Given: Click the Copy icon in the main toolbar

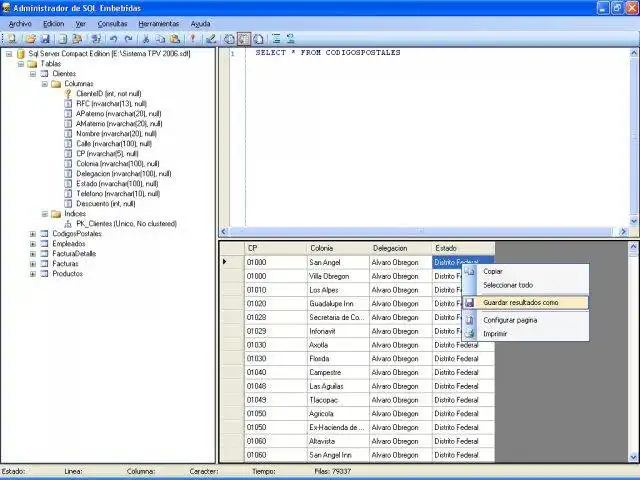Looking at the screenshot, I should point(160,39).
